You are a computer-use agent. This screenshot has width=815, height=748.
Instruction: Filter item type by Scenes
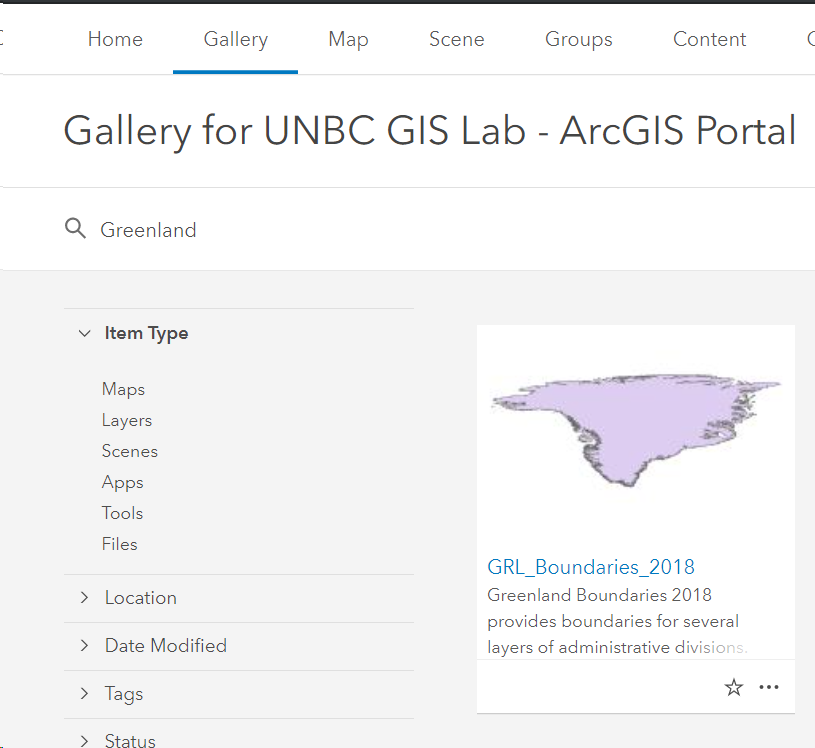(x=129, y=451)
